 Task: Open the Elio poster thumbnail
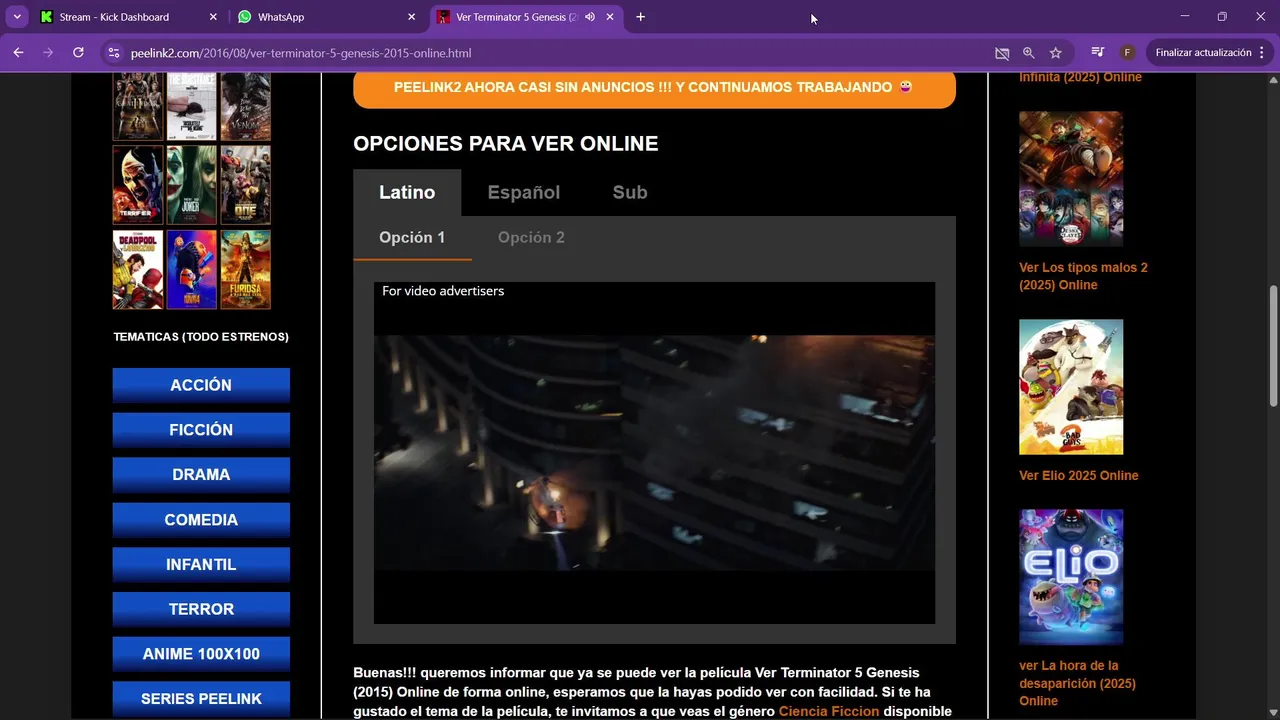(1071, 577)
